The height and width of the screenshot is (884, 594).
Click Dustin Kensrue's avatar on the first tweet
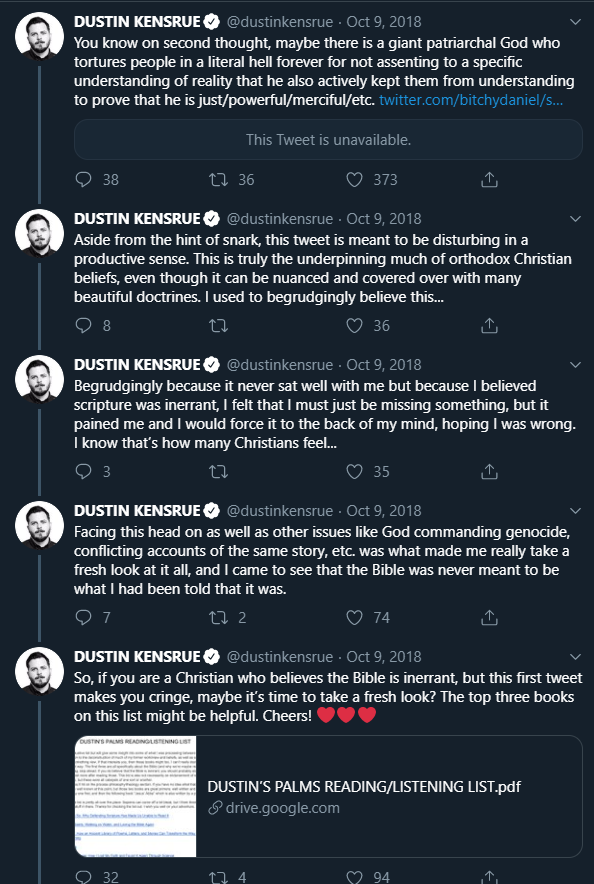39,36
